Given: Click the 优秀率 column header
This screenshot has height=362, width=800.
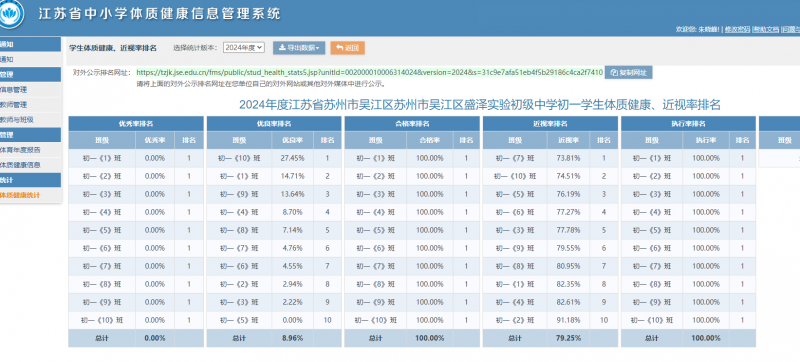Looking at the screenshot, I should [x=155, y=140].
